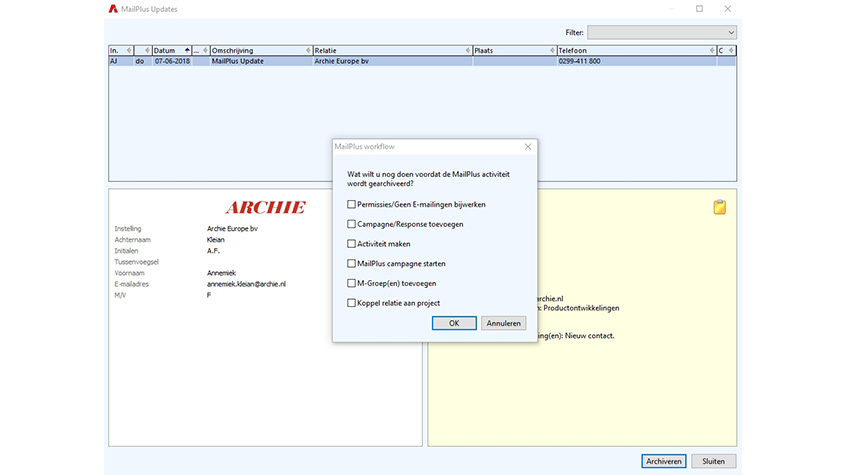The height and width of the screenshot is (475, 845).
Task: Enable Campagne/Response toevoegen checkbox
Action: pos(351,224)
